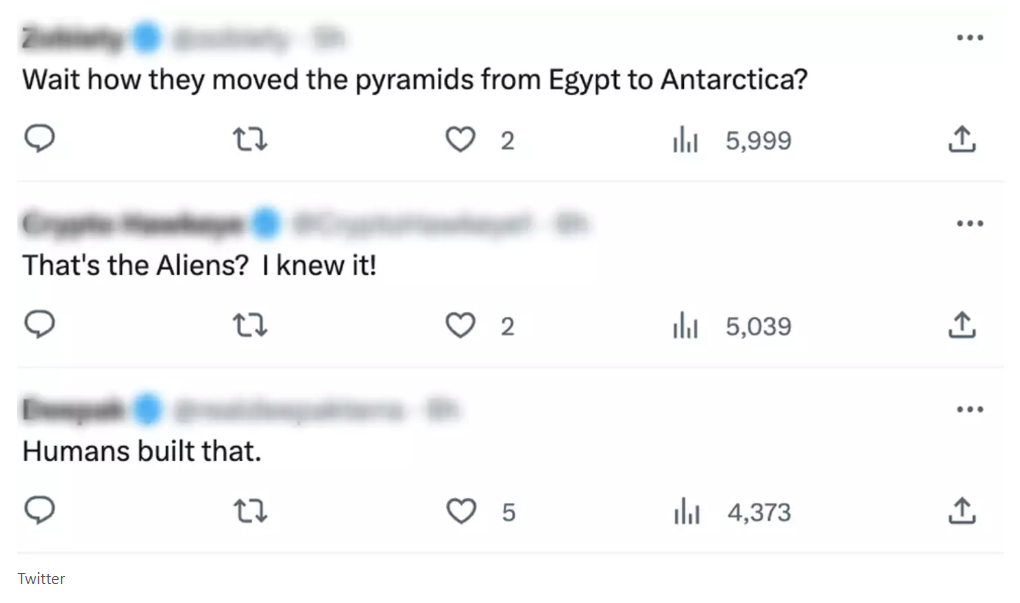Share the pyramids Antarctica tweet
The image size is (1020, 603).
961,140
